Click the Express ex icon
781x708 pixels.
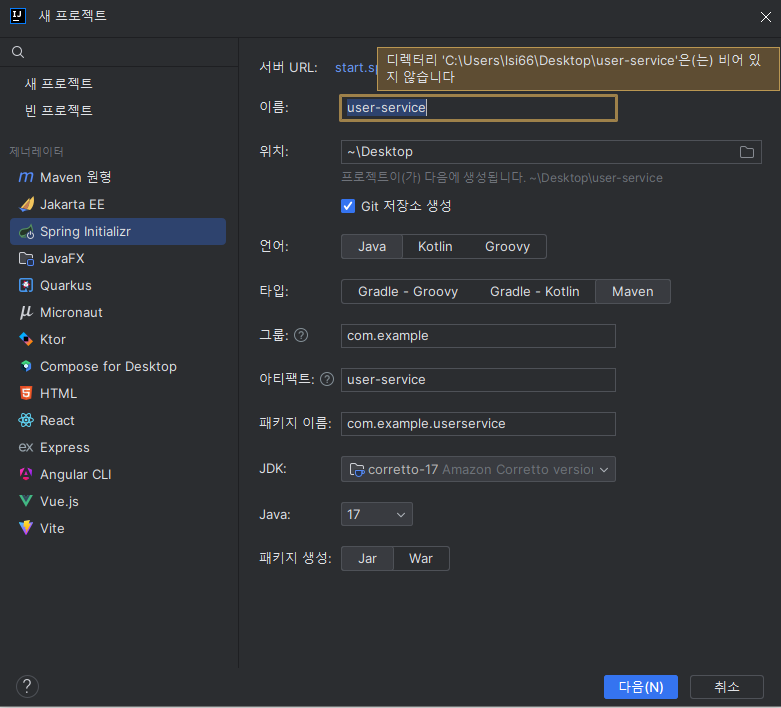[x=26, y=447]
